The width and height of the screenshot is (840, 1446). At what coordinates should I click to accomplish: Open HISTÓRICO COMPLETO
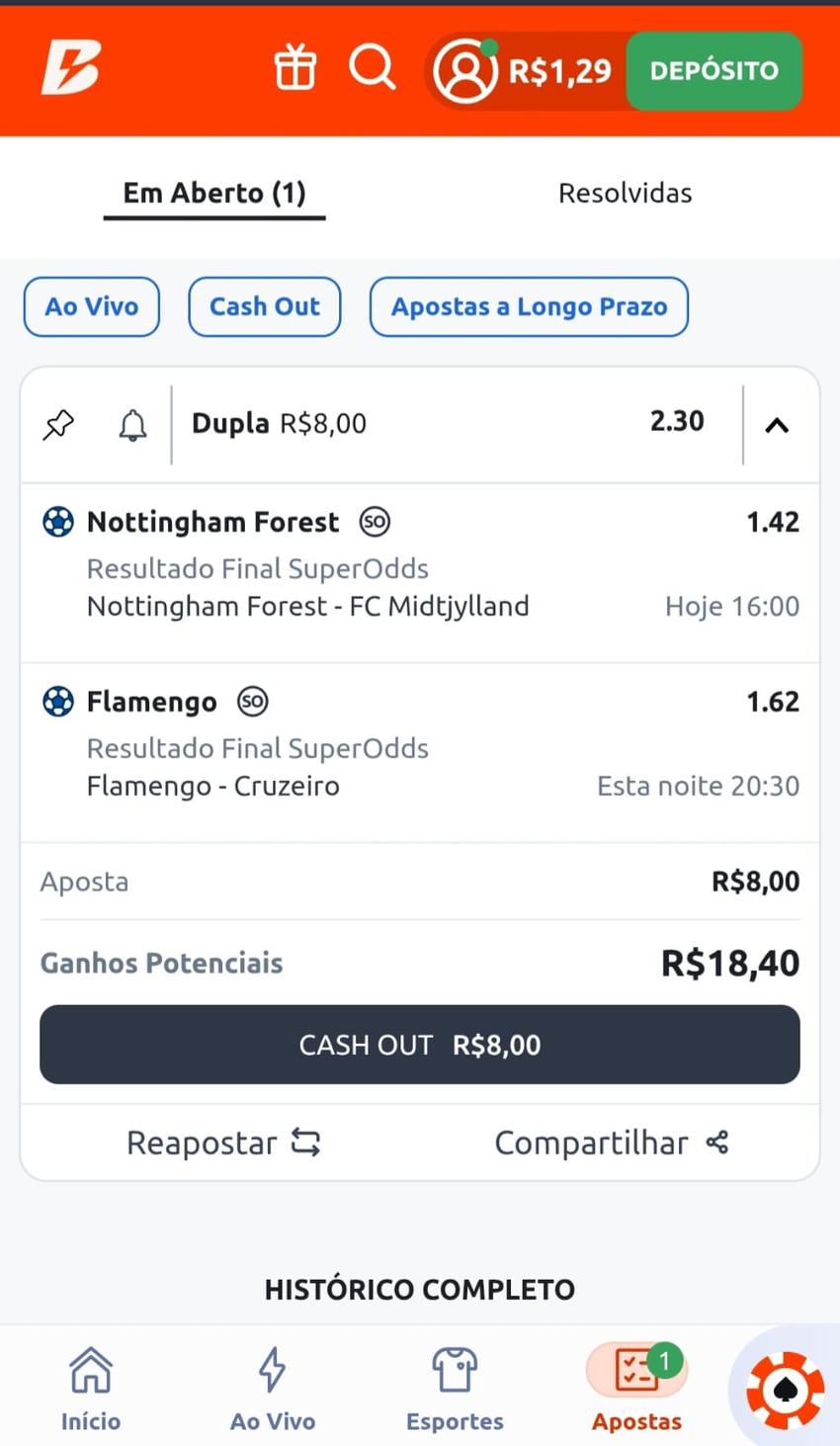click(419, 1289)
